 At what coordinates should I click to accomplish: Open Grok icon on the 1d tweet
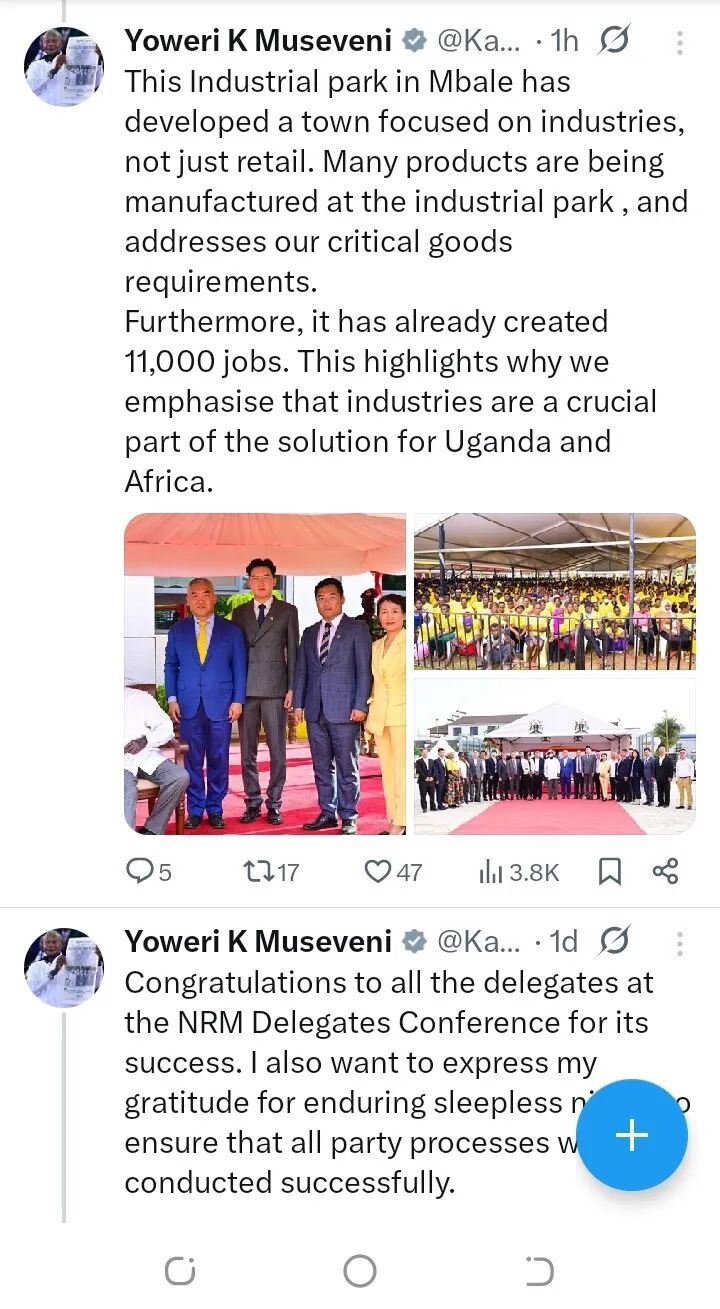(x=613, y=941)
